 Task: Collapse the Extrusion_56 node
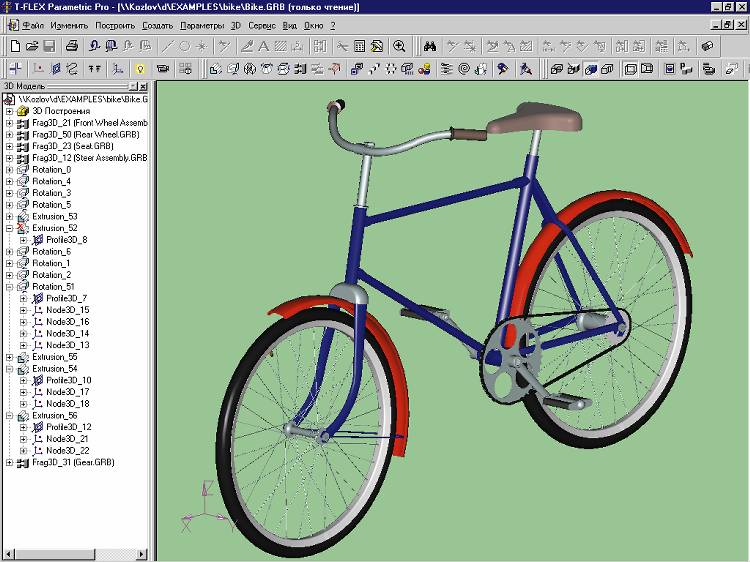point(9,416)
